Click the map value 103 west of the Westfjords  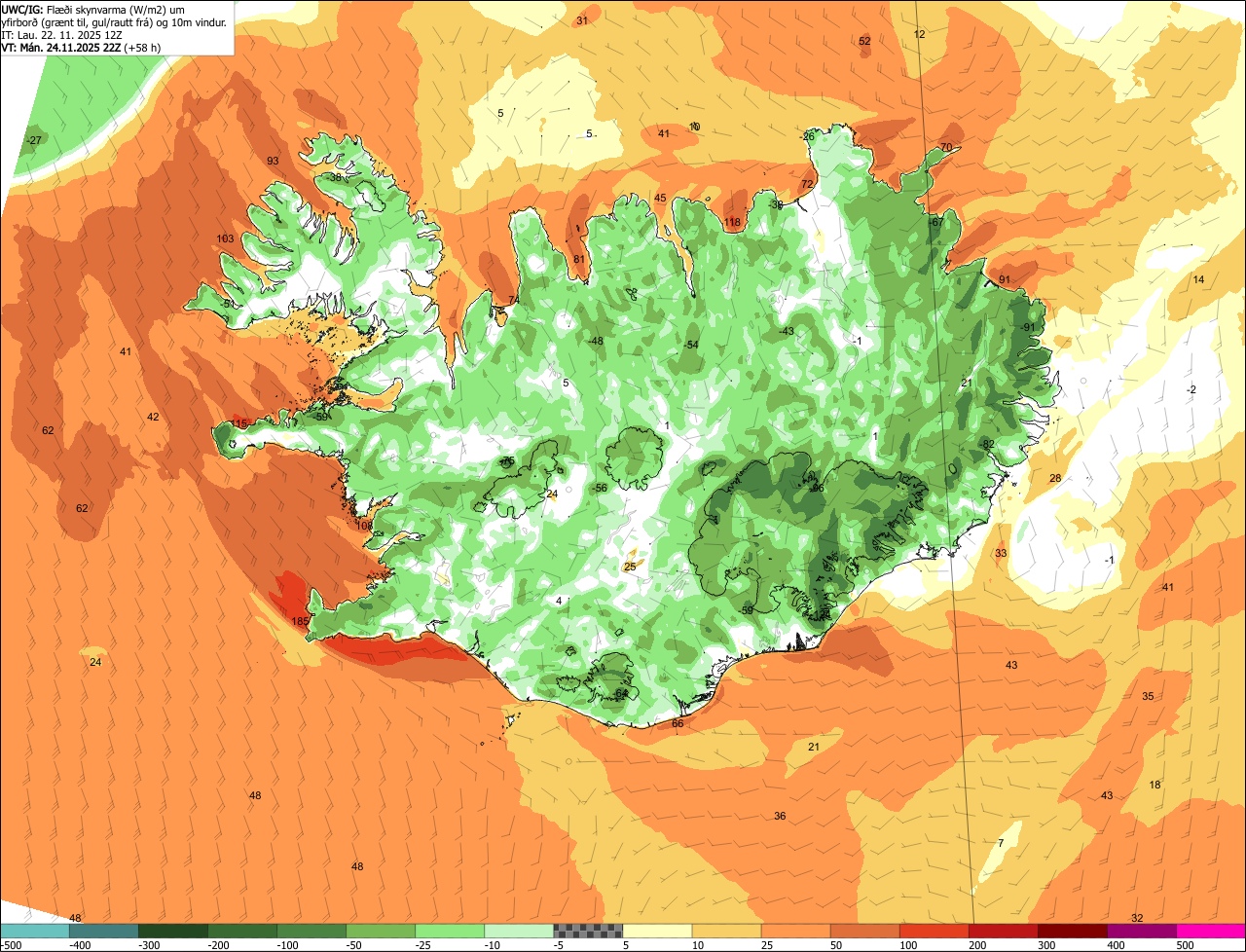point(226,238)
